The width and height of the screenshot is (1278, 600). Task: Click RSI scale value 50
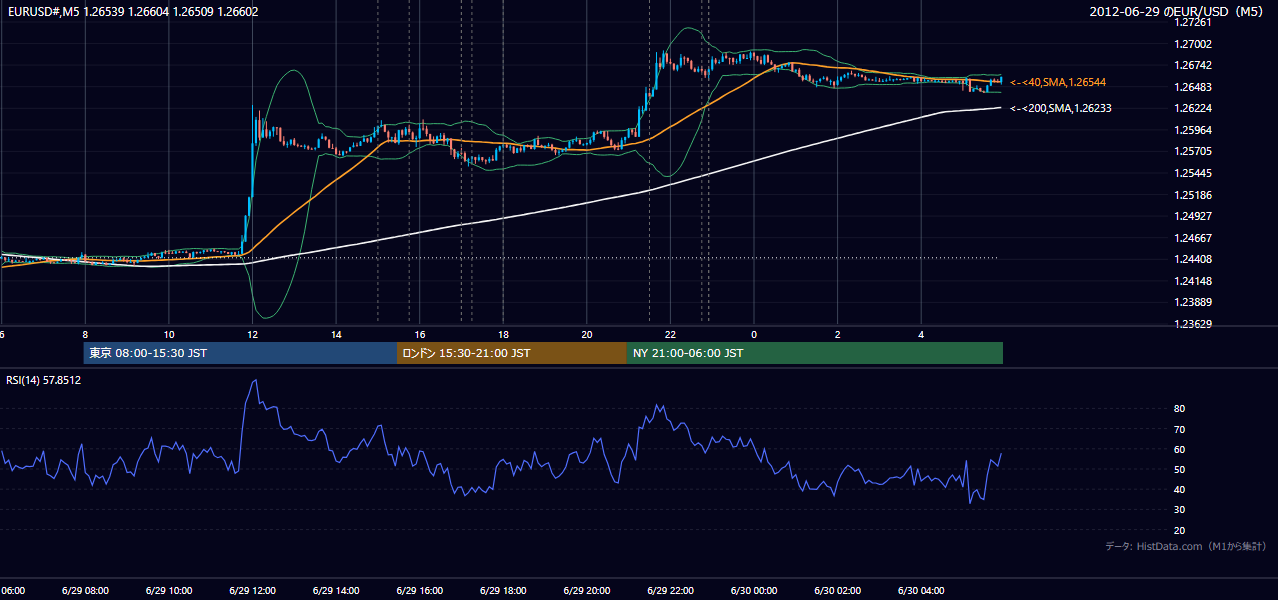(x=1180, y=469)
